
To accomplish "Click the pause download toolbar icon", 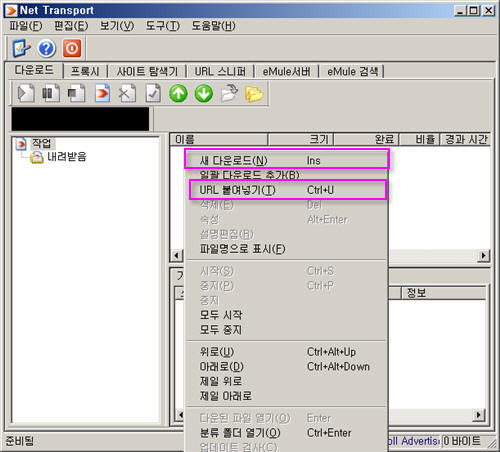I will click(51, 94).
